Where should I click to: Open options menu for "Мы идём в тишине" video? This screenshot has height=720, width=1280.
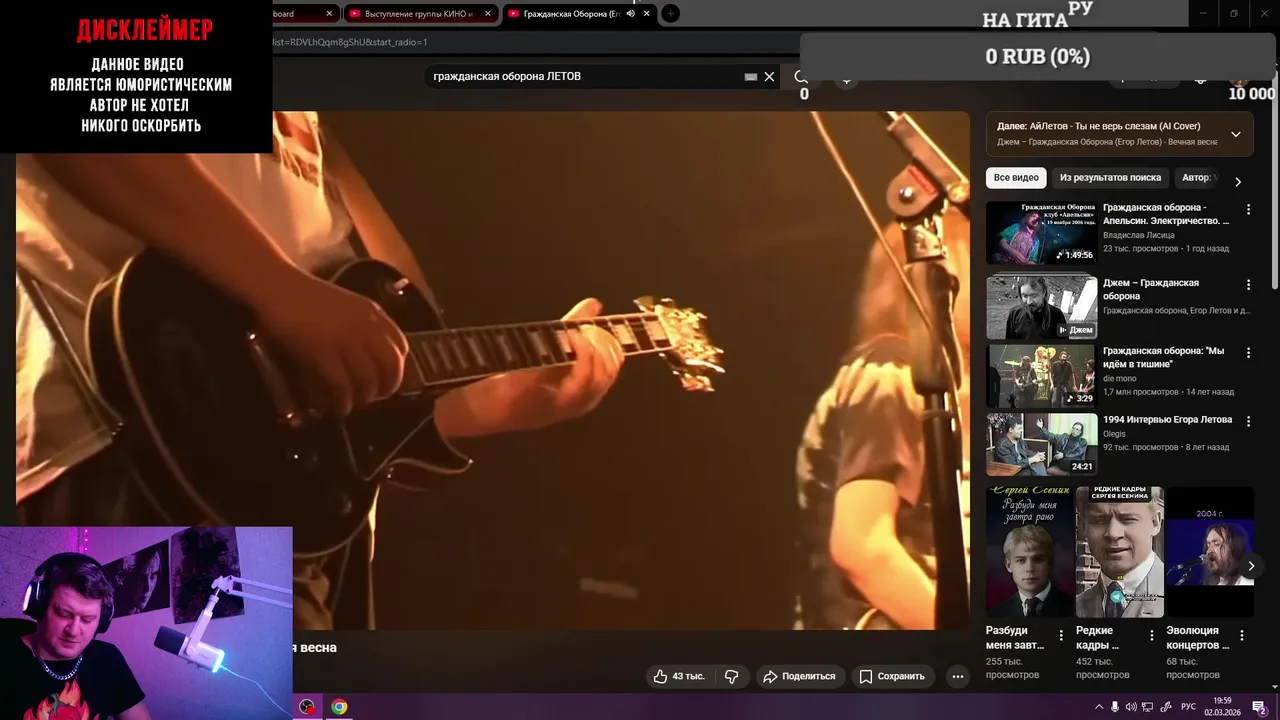(1248, 352)
